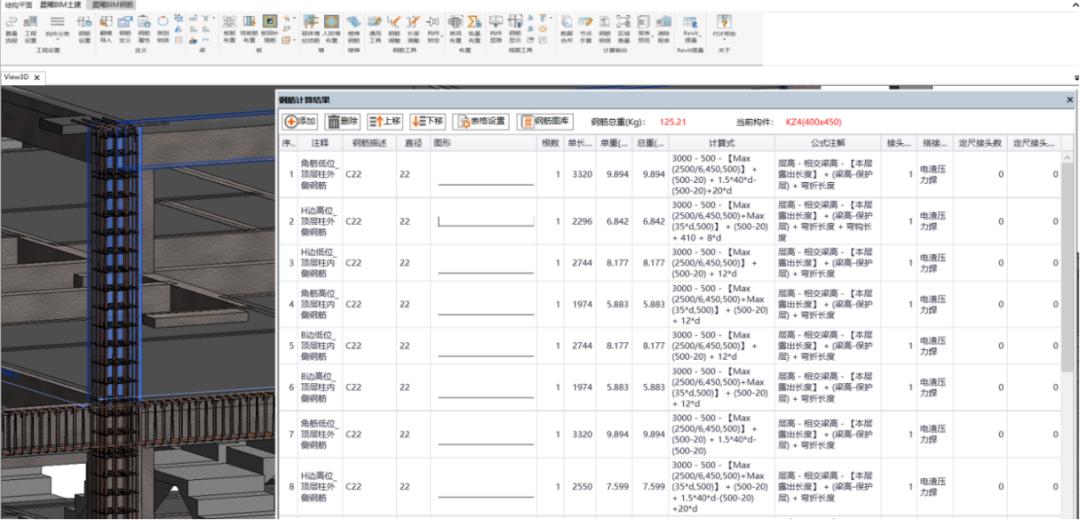Image resolution: width=1080 pixels, height=520 pixels.
Task: Close the View3D tab
Action: point(37,77)
